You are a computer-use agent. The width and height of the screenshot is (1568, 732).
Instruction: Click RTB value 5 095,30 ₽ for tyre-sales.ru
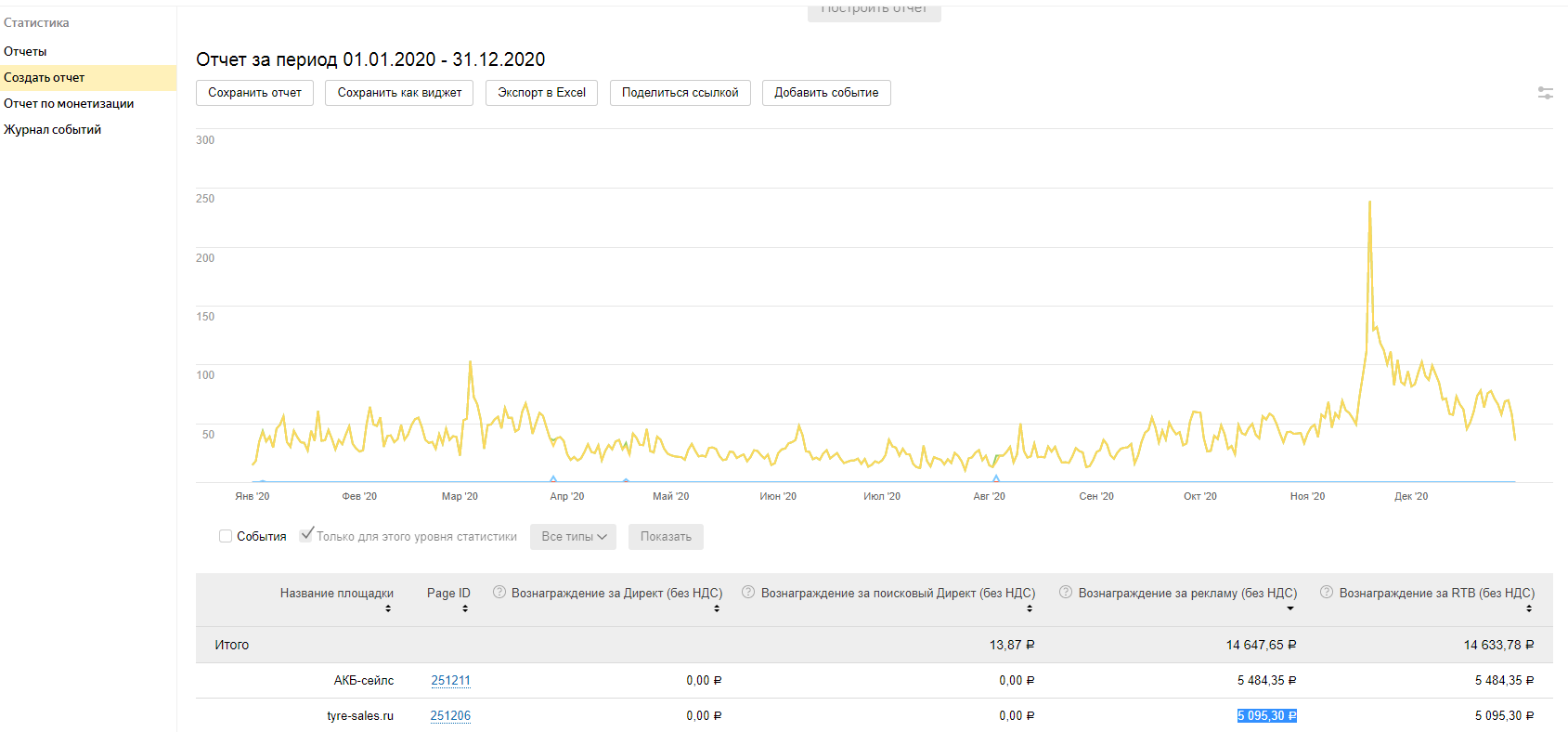coord(1504,716)
